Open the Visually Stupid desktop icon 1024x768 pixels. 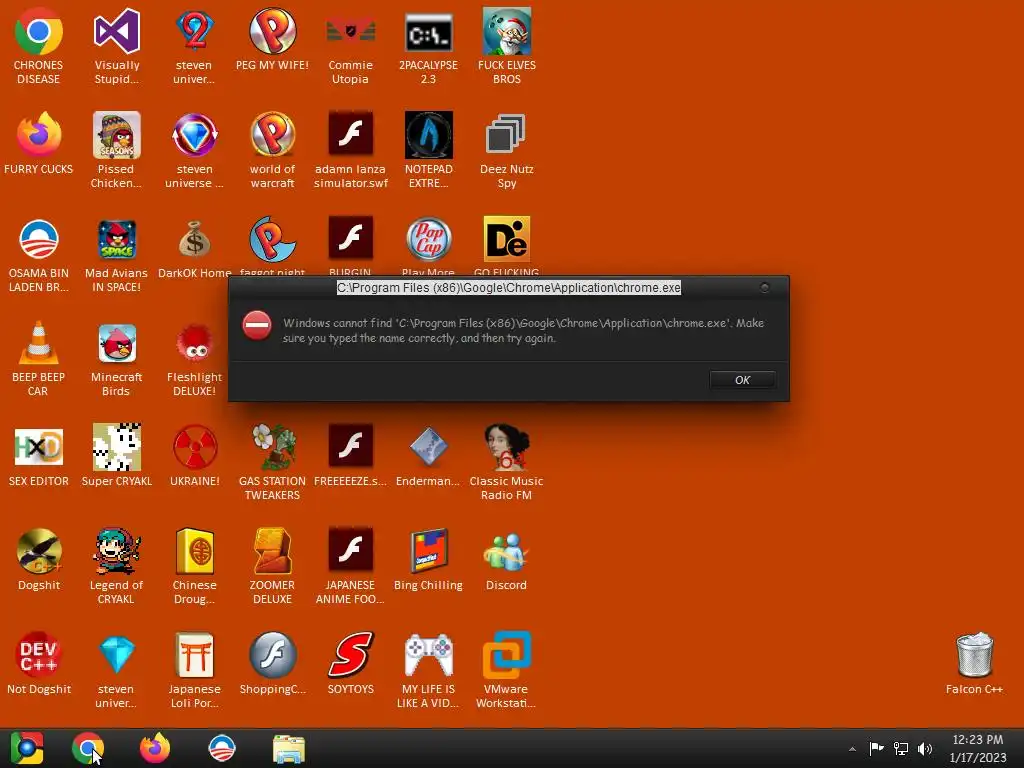point(116,46)
